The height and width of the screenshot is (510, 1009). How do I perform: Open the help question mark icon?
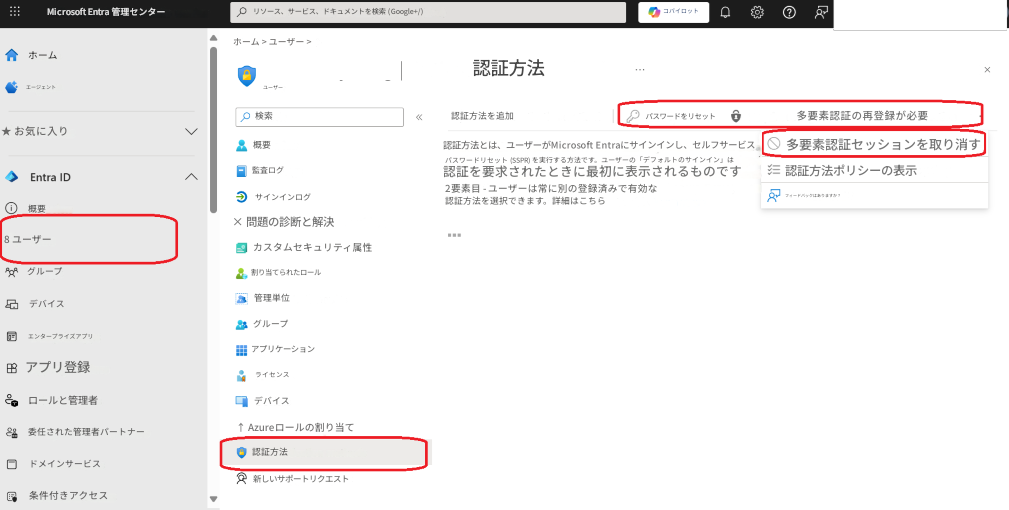(x=789, y=12)
